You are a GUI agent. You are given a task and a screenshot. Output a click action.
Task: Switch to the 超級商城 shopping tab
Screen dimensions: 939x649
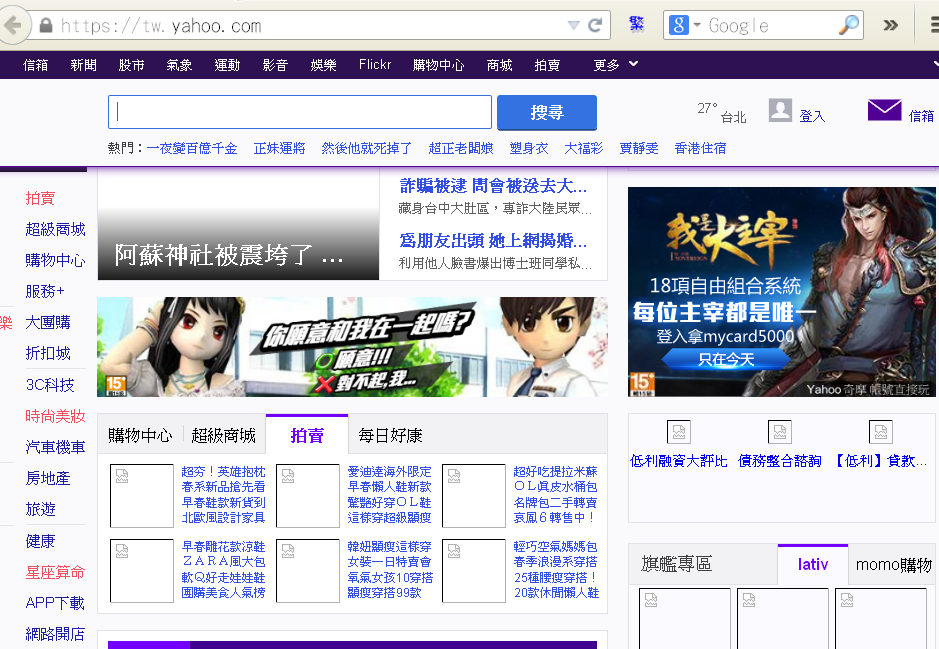[223, 435]
